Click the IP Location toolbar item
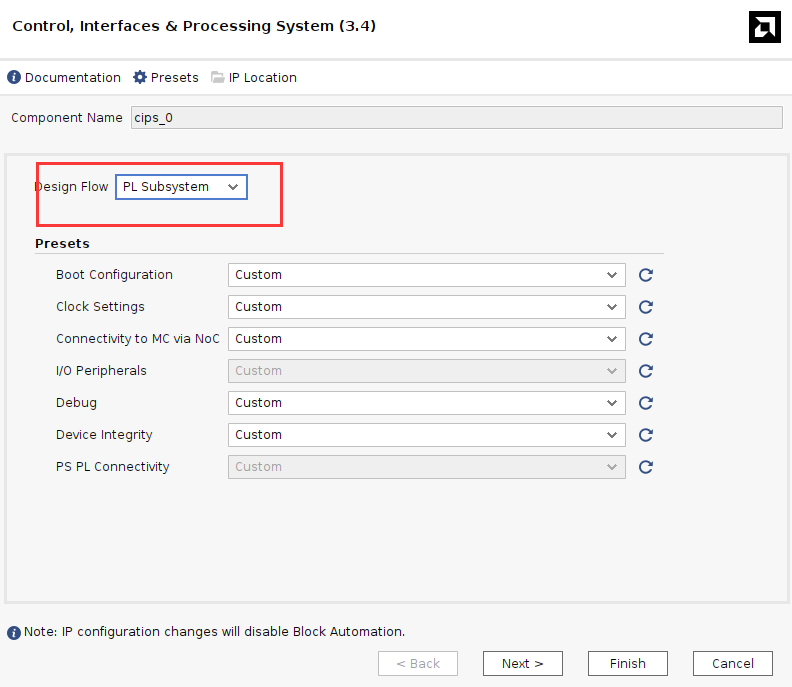792x687 pixels. click(254, 78)
